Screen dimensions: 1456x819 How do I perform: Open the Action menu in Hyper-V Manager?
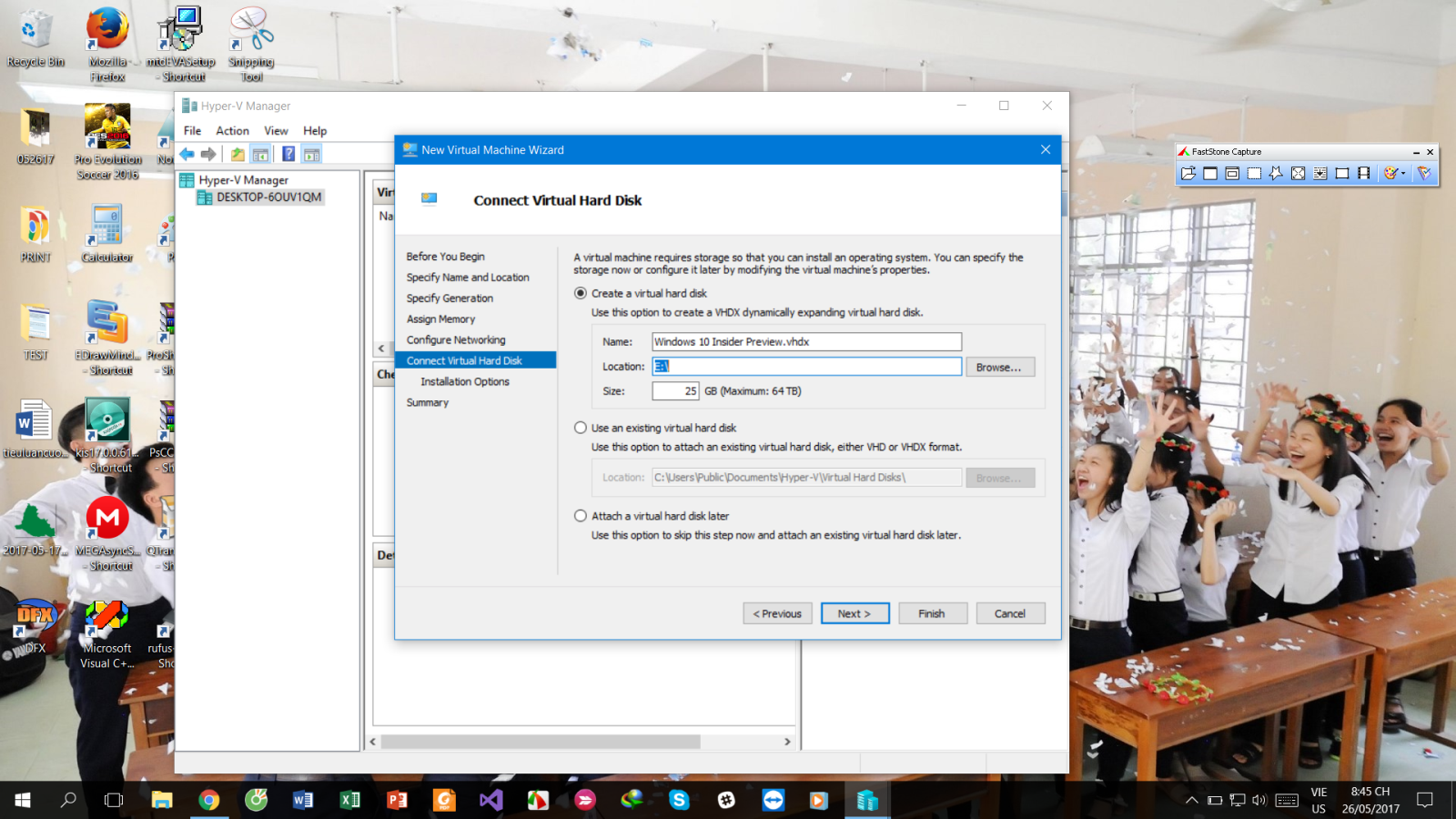[232, 130]
